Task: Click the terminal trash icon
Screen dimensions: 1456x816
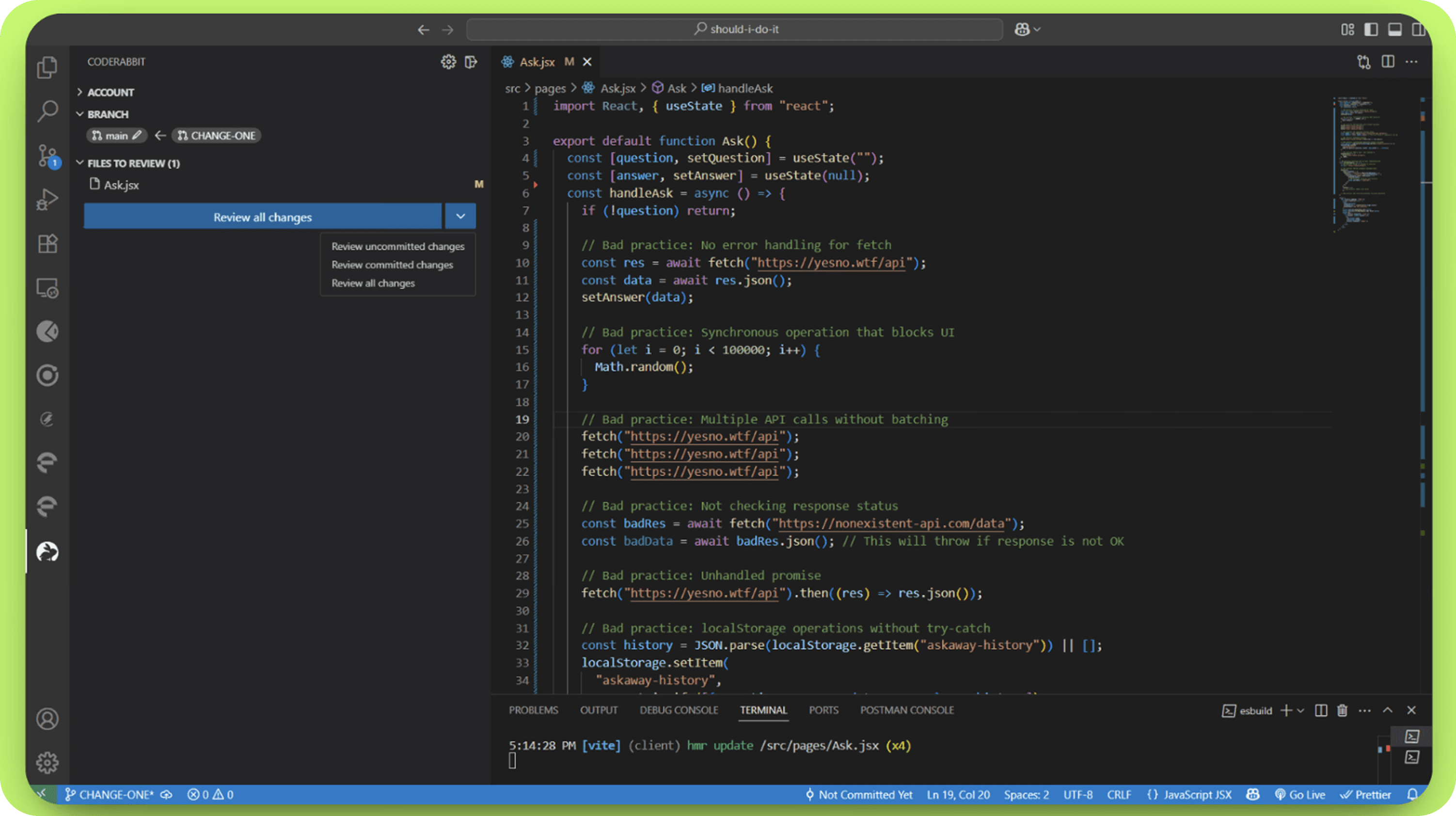Action: click(1343, 710)
